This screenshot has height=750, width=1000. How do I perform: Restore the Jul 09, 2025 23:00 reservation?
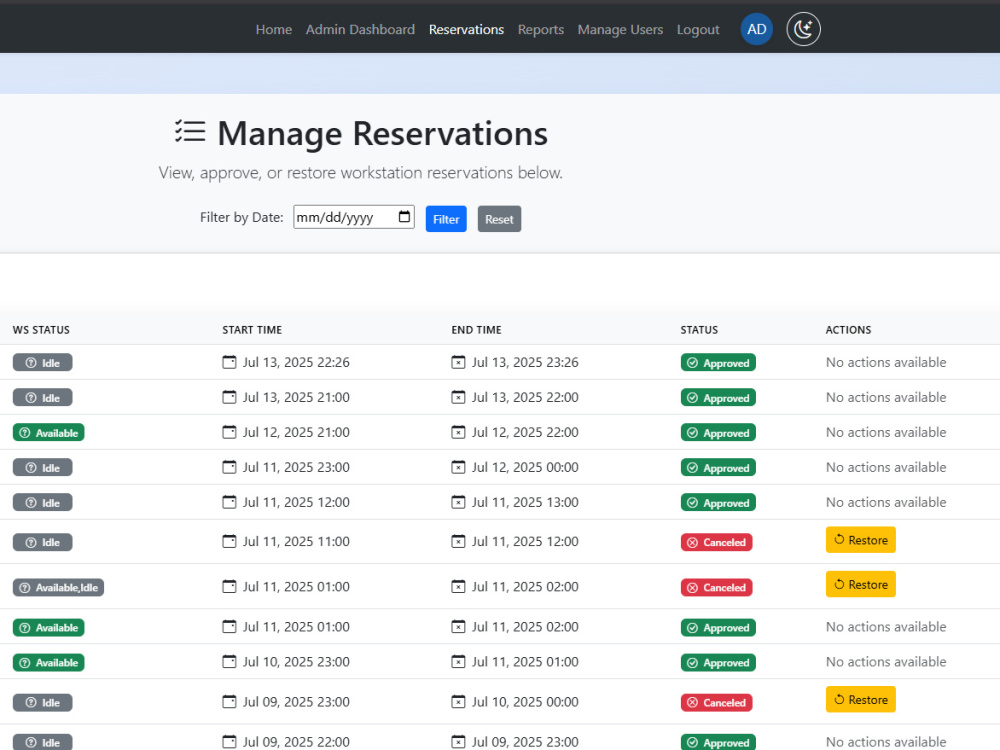tap(860, 700)
